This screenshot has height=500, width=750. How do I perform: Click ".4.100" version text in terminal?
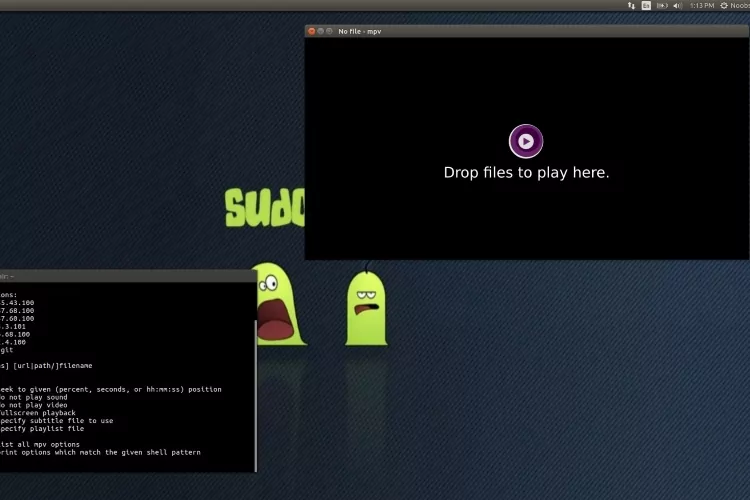(x=13, y=342)
